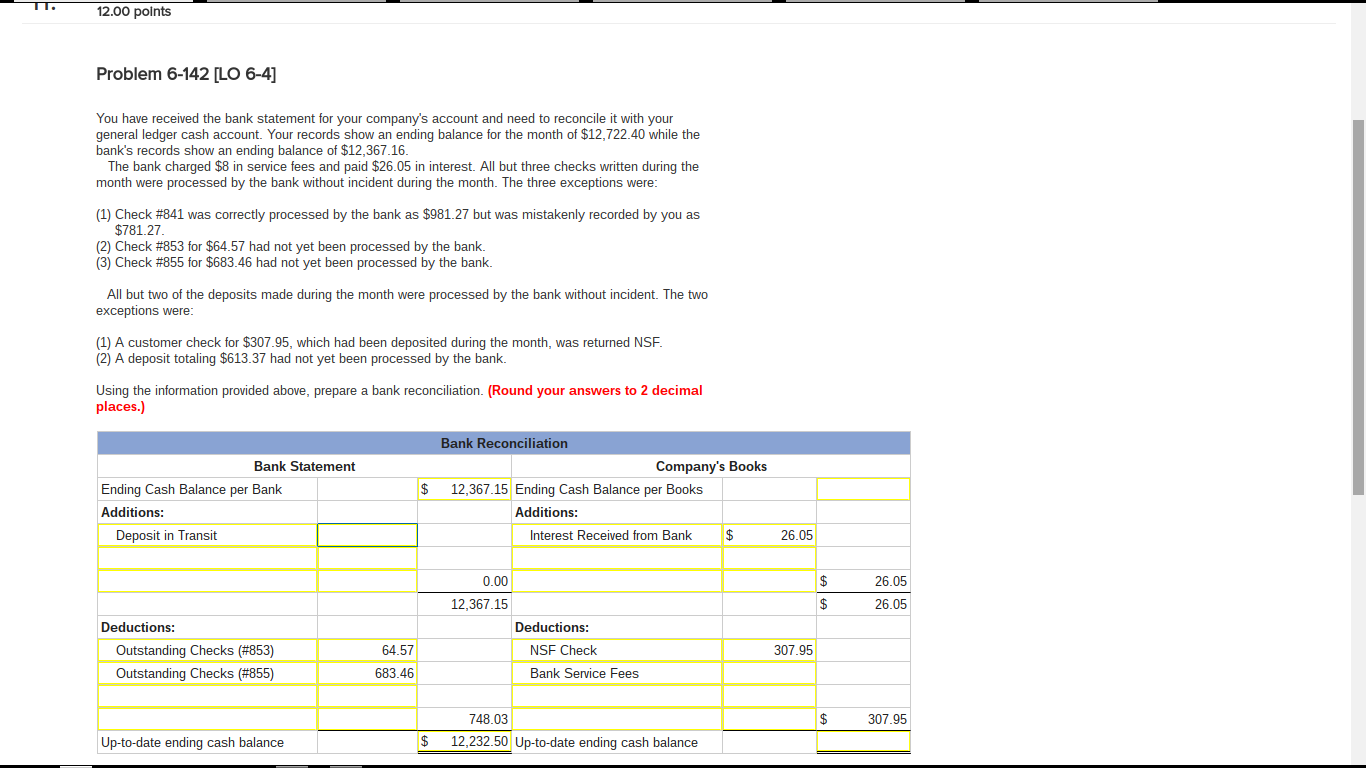This screenshot has width=1366, height=768.
Task: Click the red rounding instruction text
Action: point(399,398)
